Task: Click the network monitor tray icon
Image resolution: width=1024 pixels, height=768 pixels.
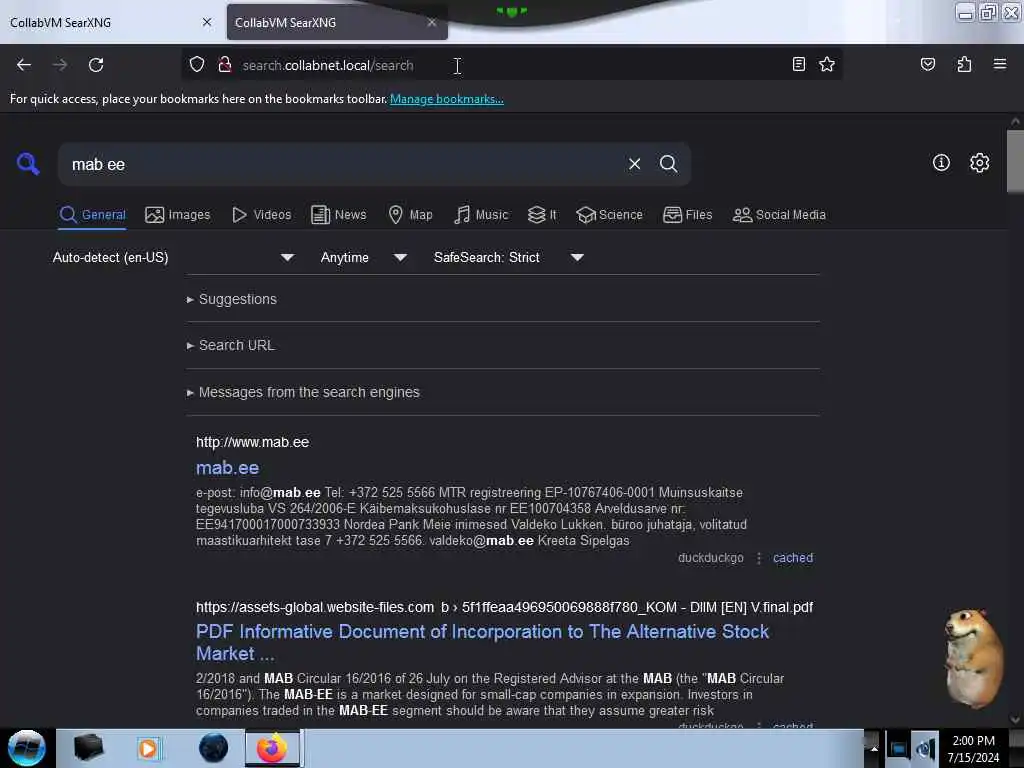Action: click(x=898, y=749)
